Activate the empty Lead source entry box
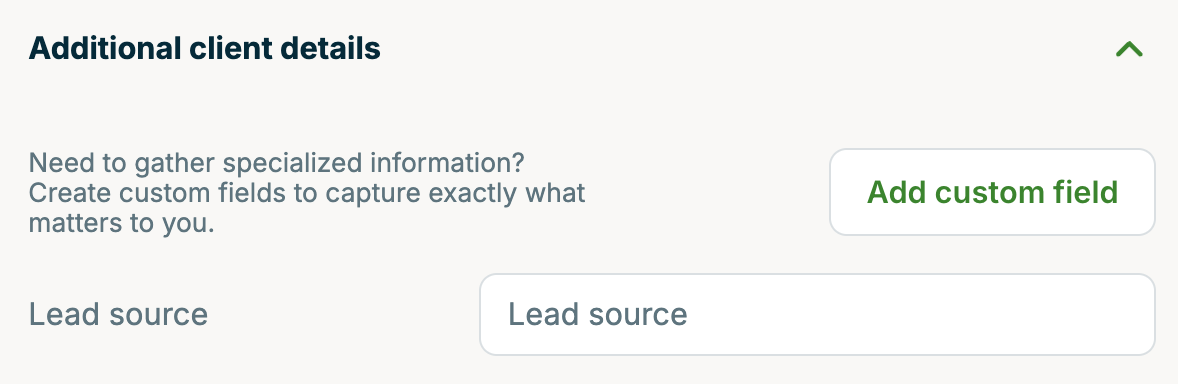This screenshot has height=384, width=1178. [x=817, y=314]
